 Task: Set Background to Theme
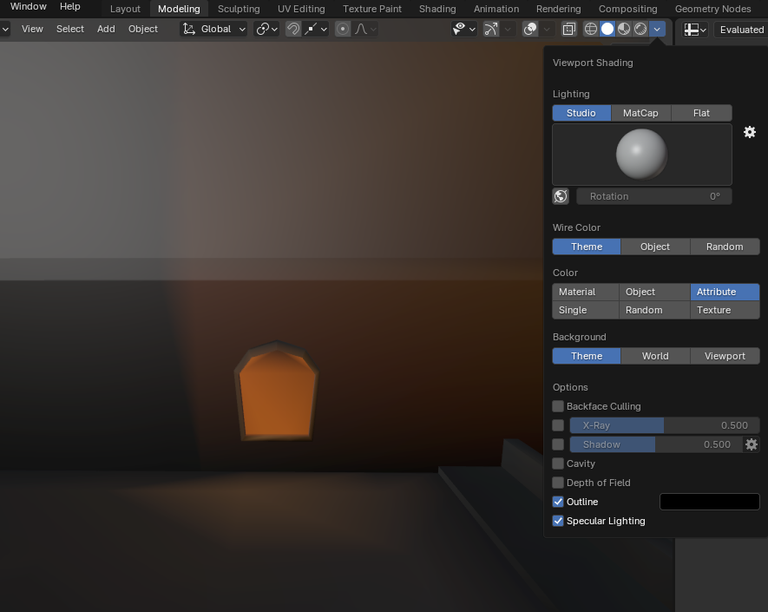(x=586, y=356)
